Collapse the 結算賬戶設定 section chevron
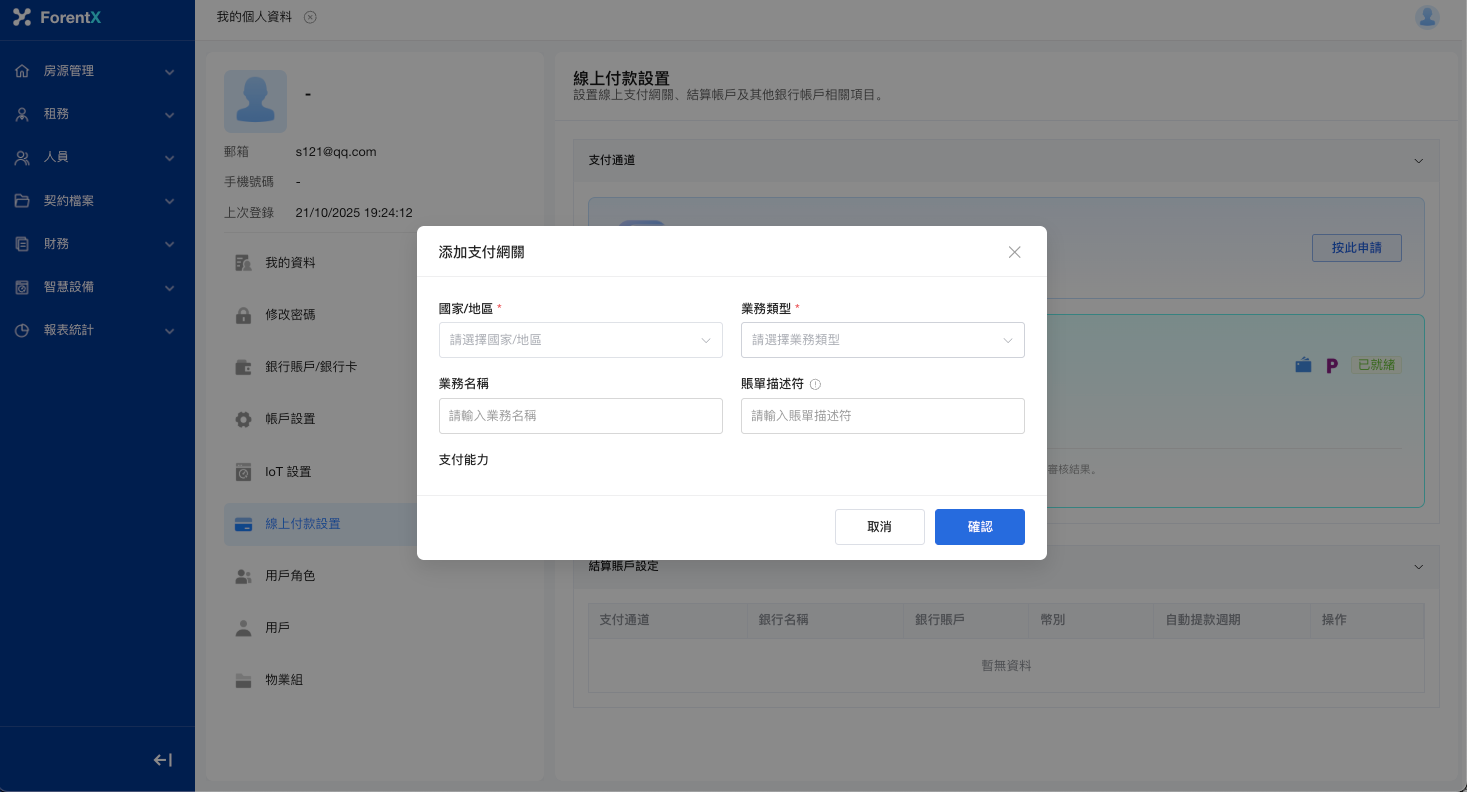 [1418, 567]
